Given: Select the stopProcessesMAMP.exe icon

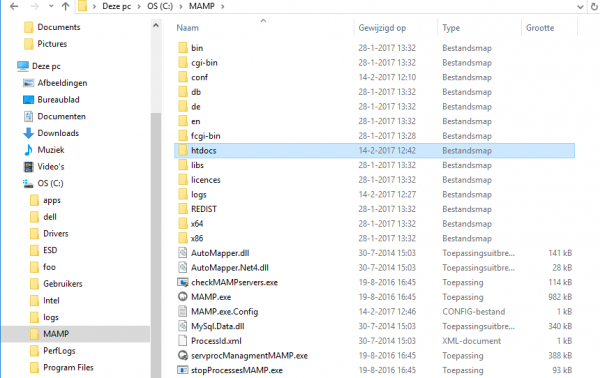Looking at the screenshot, I should [x=183, y=370].
